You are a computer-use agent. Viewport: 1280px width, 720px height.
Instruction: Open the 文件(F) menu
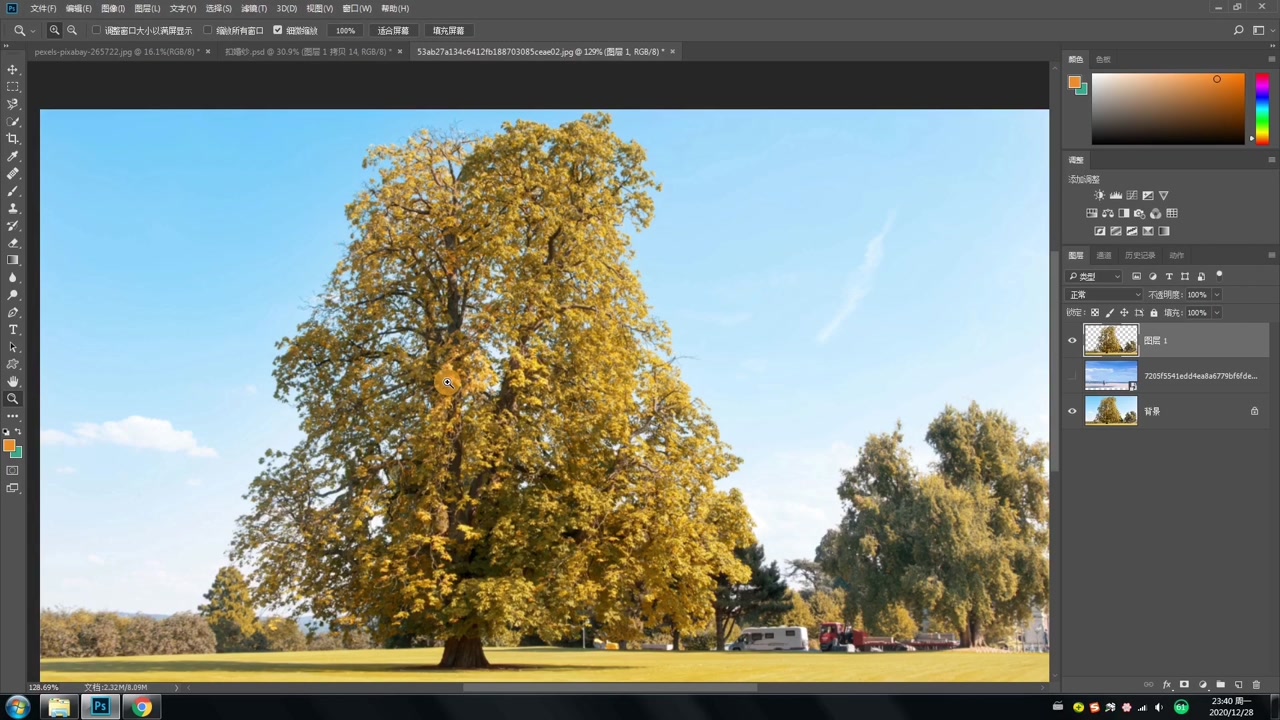pos(43,8)
